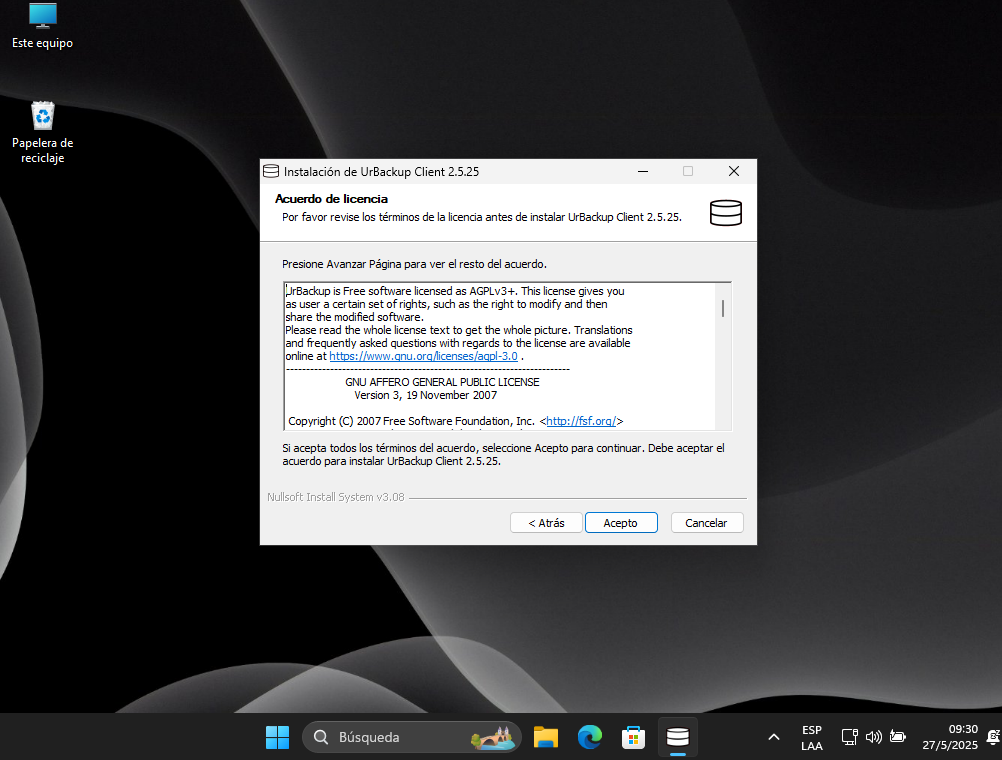Viewport: 1002px width, 760px height.
Task: Click the battery icon in system tray
Action: point(898,737)
